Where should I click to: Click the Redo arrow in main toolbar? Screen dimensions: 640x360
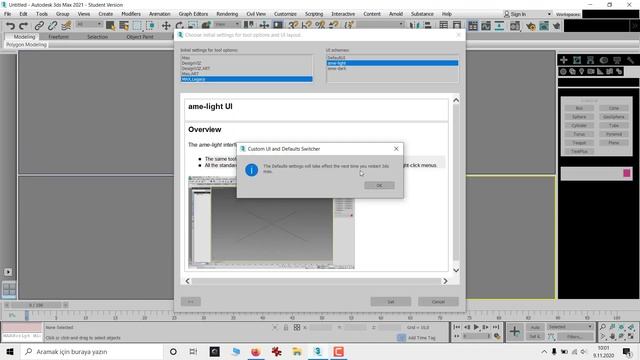click(24, 26)
